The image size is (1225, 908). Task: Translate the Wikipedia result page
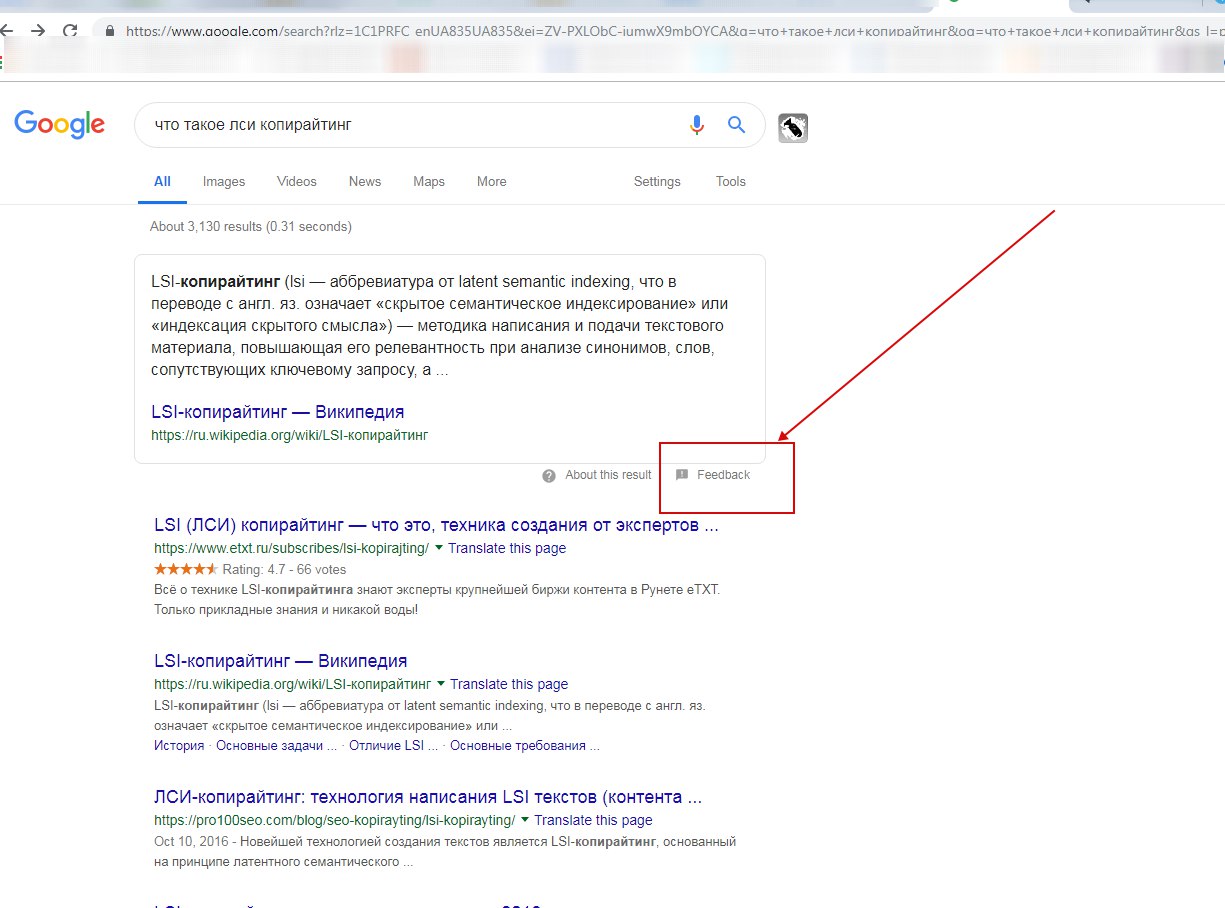(509, 684)
